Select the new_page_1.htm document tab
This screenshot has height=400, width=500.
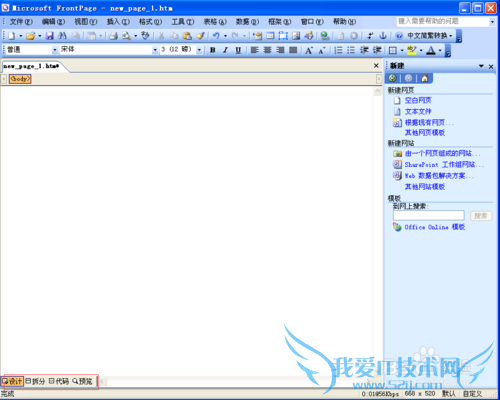32,66
